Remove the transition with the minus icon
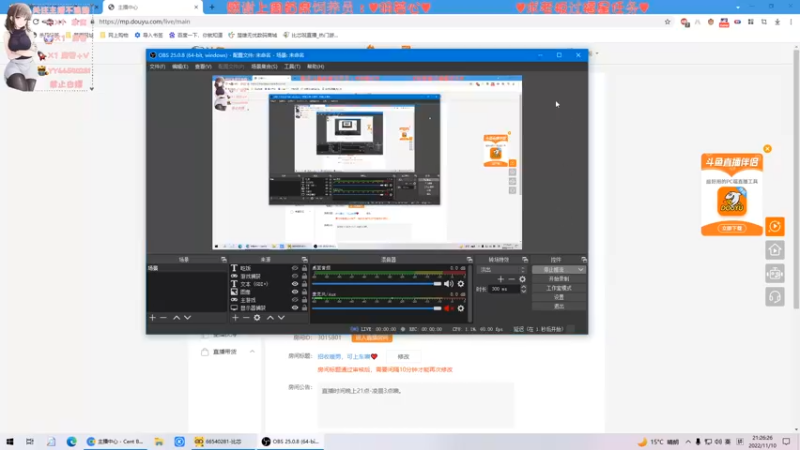The width and height of the screenshot is (800, 450). click(511, 279)
